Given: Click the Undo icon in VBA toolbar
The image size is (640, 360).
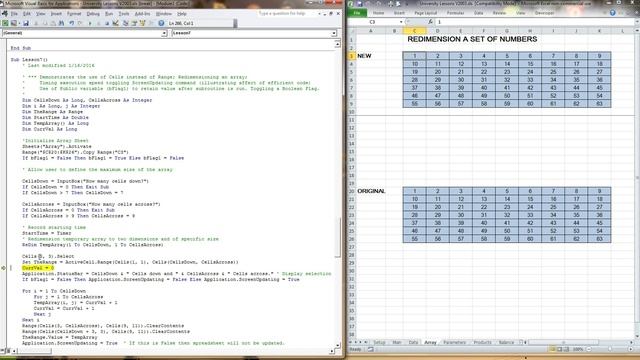Looking at the screenshot, I should (x=71, y=23).
